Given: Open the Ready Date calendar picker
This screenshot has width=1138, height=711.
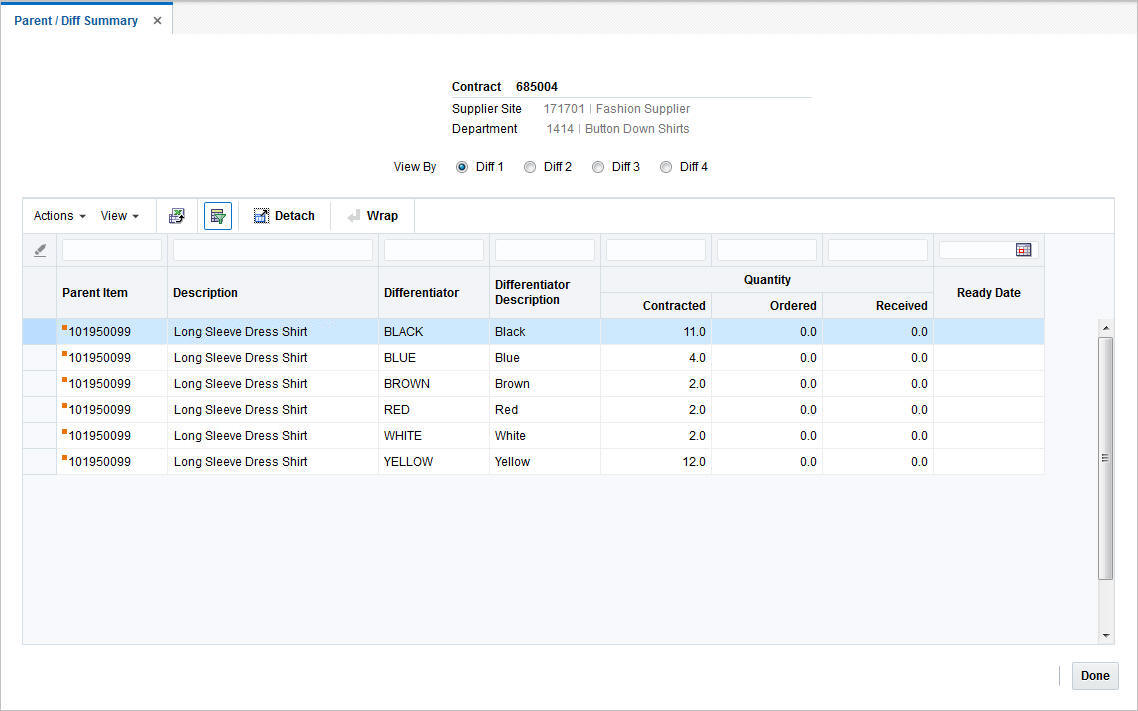Looking at the screenshot, I should tap(1023, 249).
